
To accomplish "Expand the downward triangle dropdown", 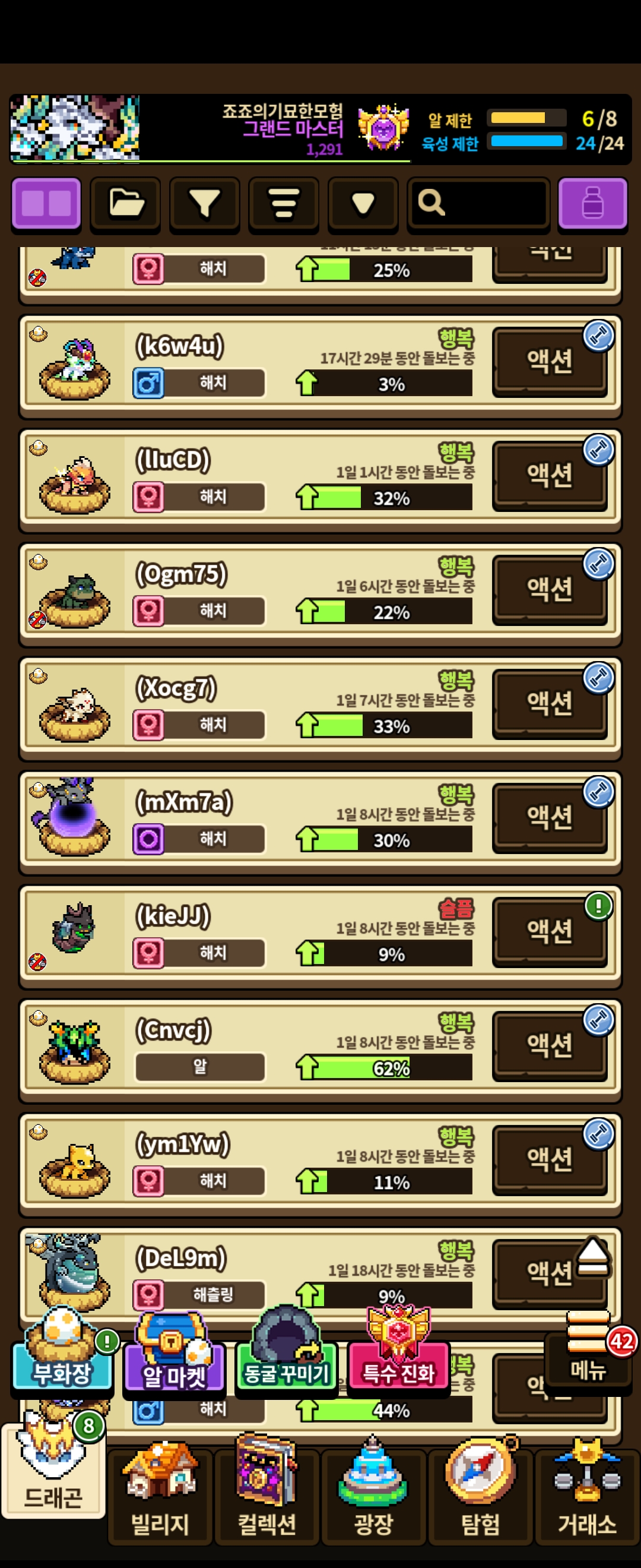I will click(x=363, y=204).
